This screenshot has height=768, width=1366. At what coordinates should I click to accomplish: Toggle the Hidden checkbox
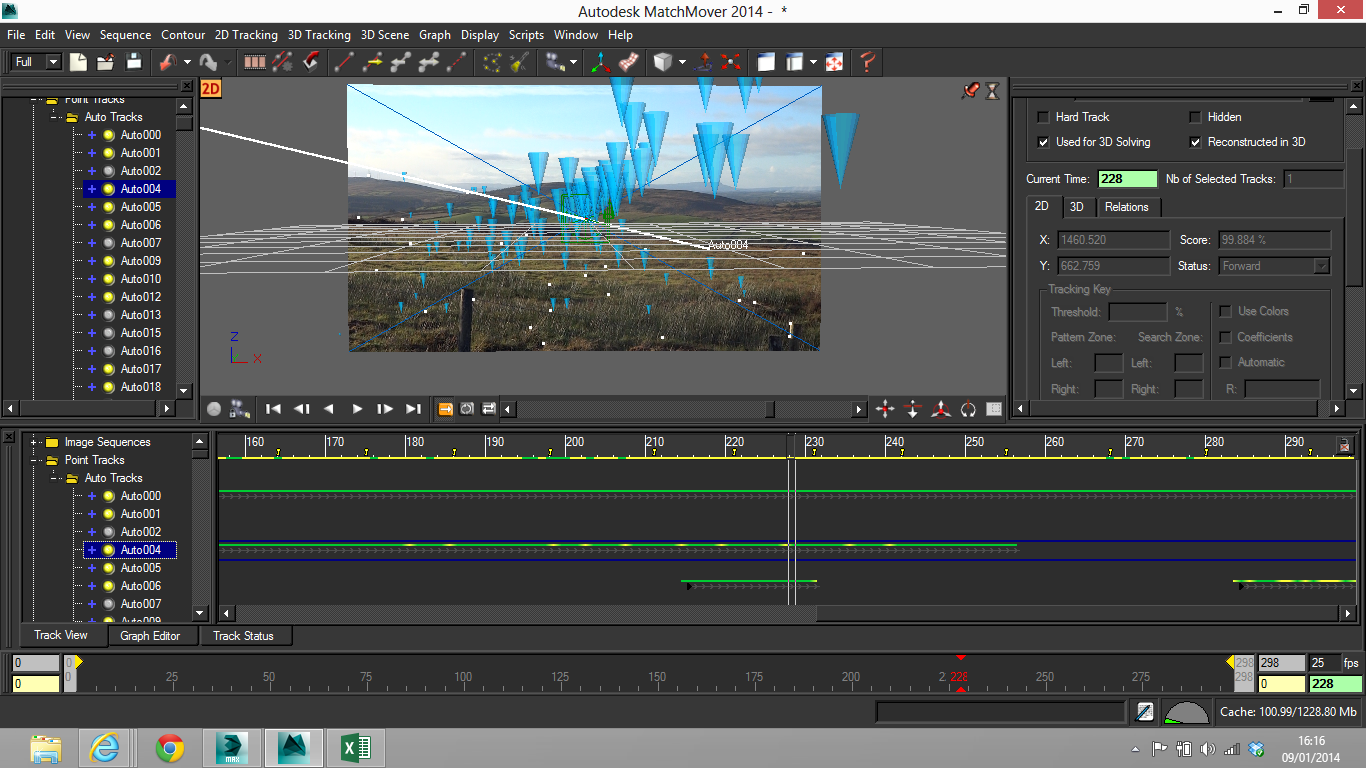point(1195,117)
